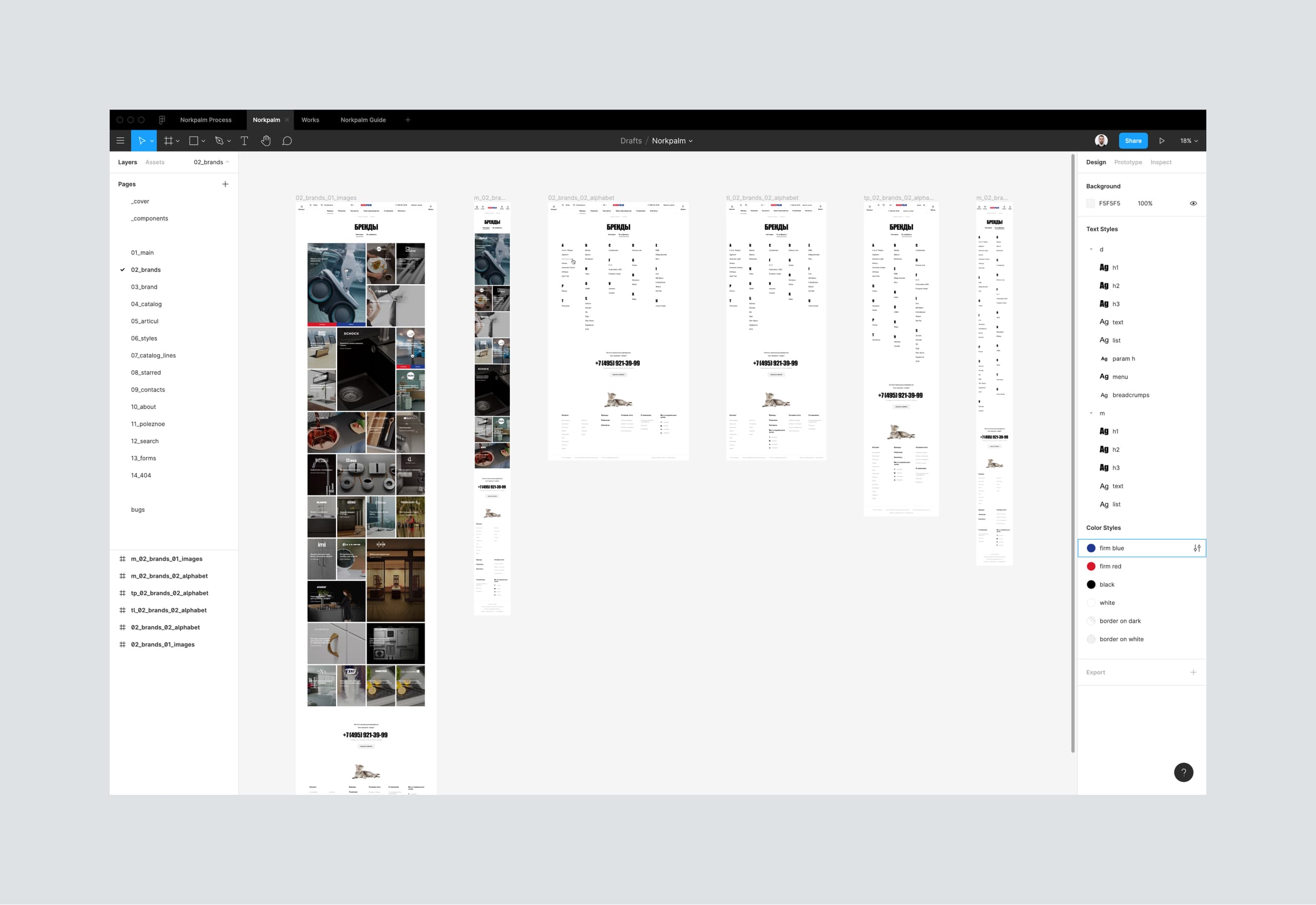Add a new page with plus icon

click(x=225, y=184)
